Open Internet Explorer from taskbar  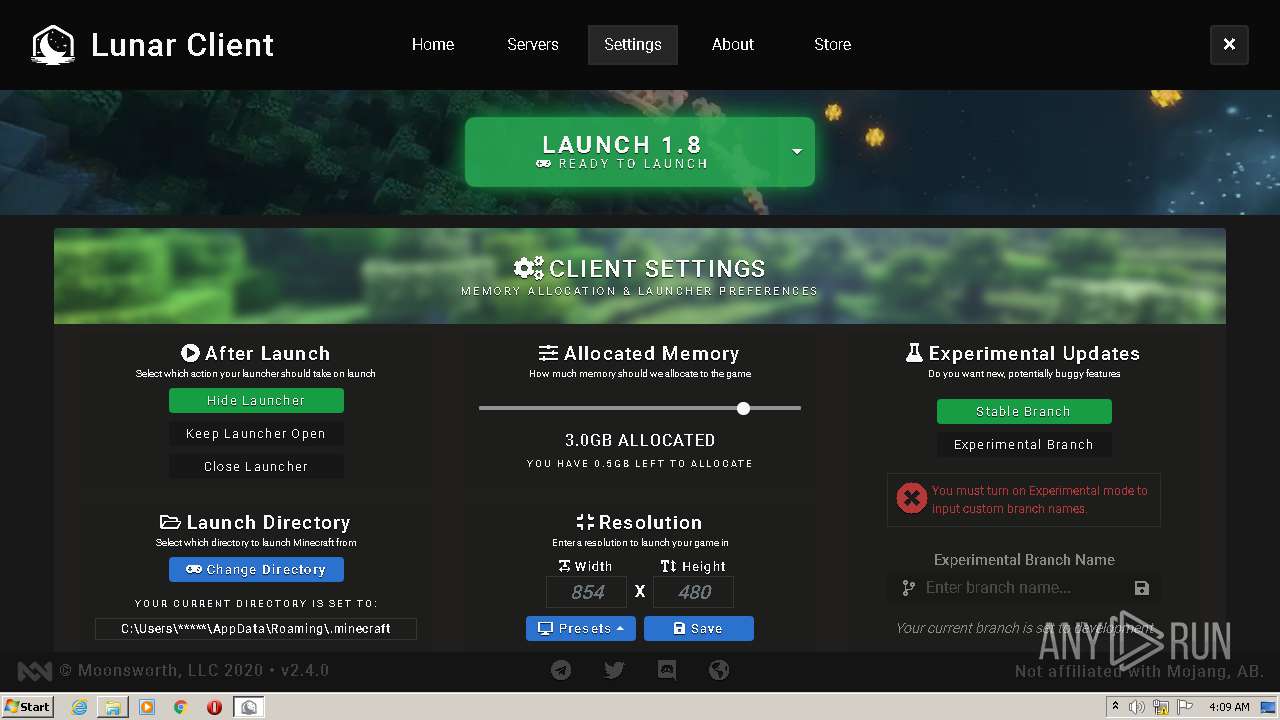(79, 707)
